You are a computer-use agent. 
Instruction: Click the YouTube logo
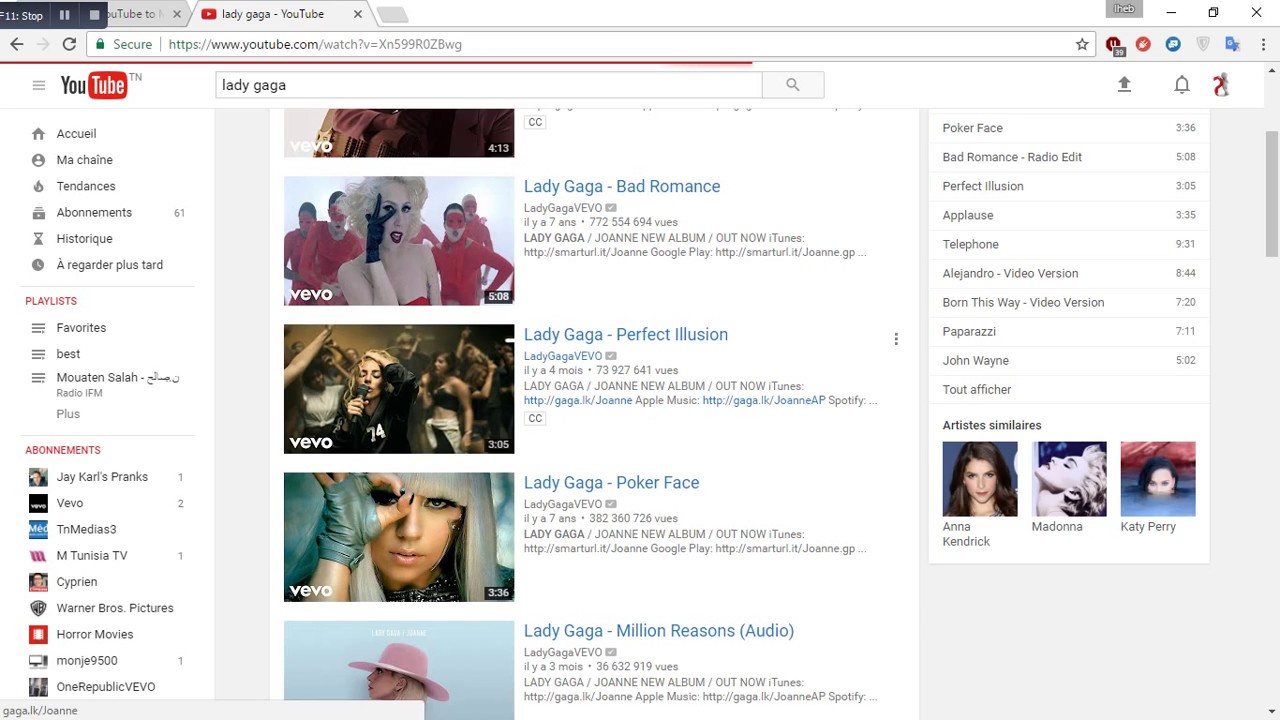tap(94, 85)
